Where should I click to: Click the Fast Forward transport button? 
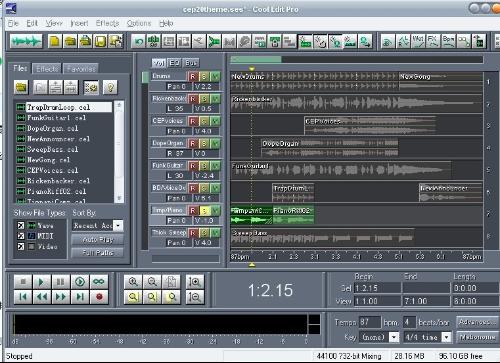click(61, 297)
